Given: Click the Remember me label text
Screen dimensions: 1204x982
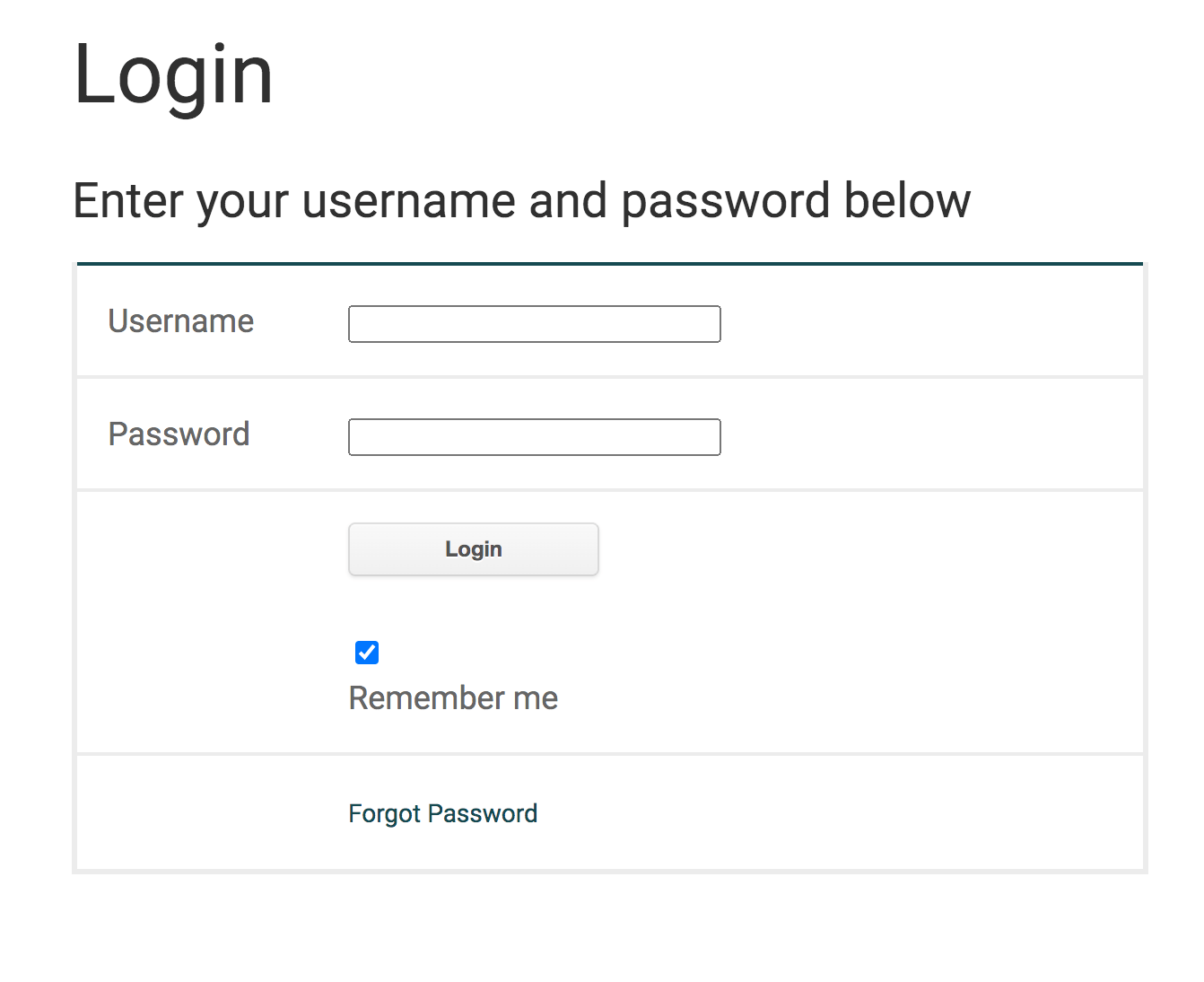Looking at the screenshot, I should click(453, 698).
